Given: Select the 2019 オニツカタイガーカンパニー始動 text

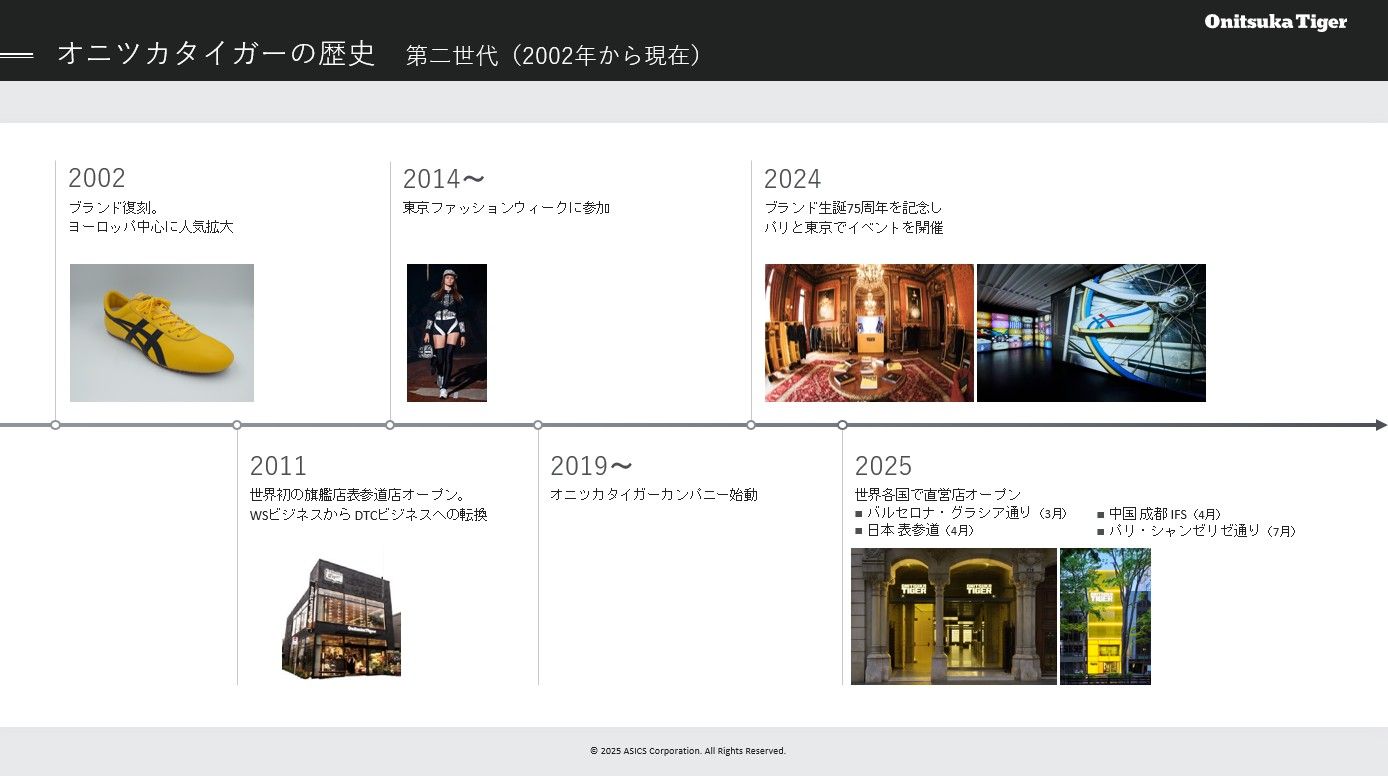Looking at the screenshot, I should click(x=653, y=495).
